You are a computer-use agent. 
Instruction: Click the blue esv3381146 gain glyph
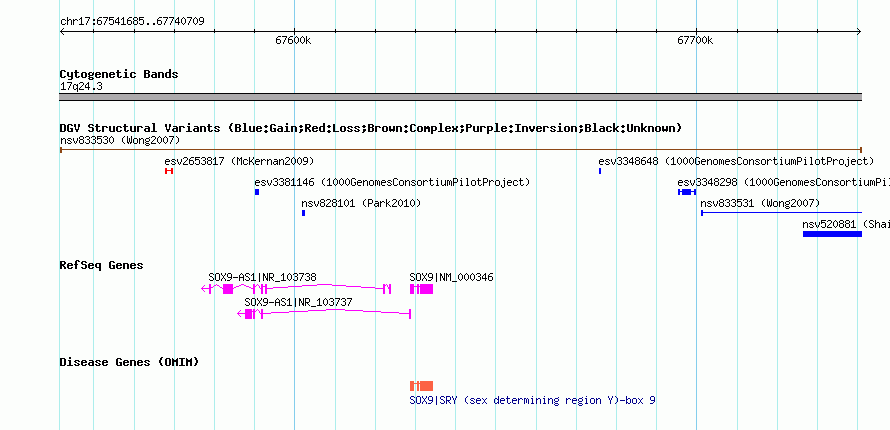point(257,192)
